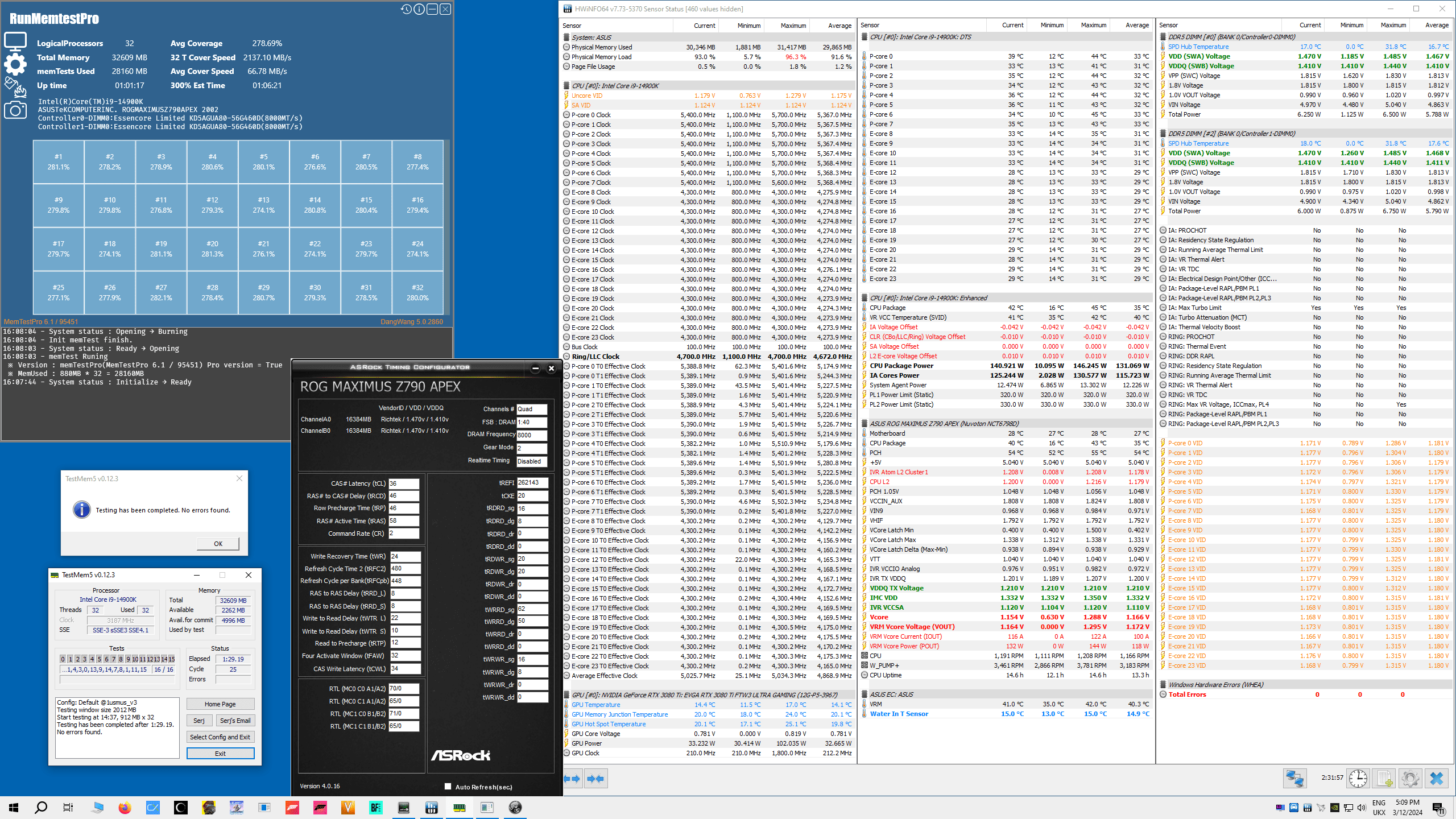Screen dimensions: 1456x819
Task: Click Average column header in third HWiNFO pane
Action: pos(1430,25)
